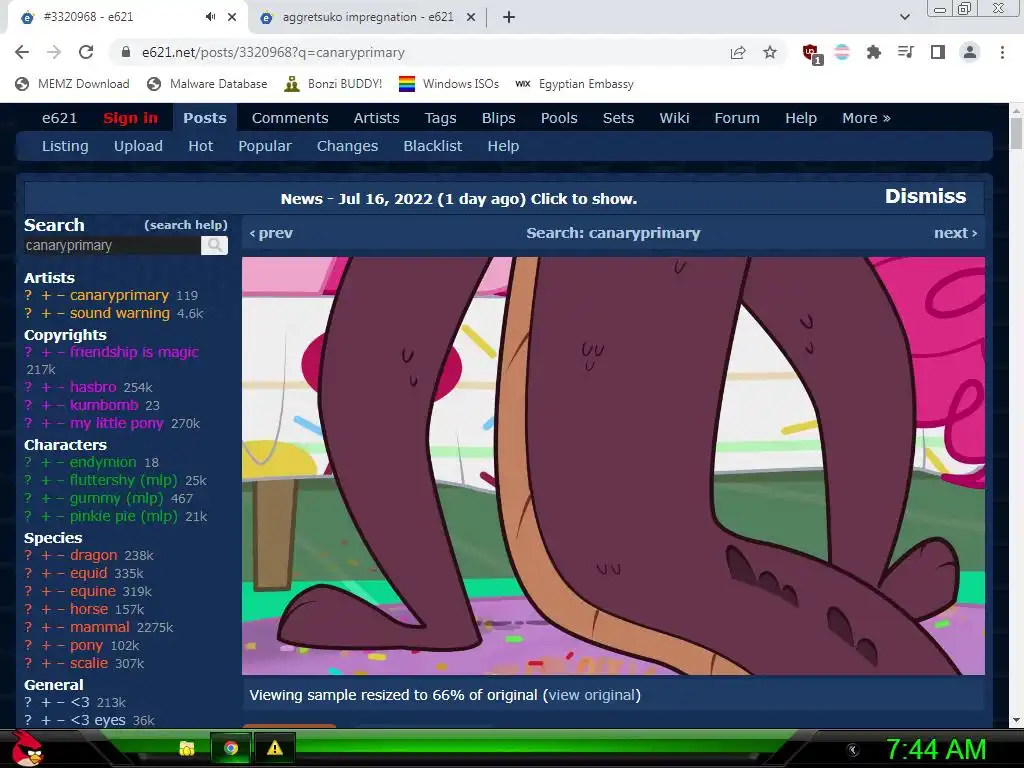Image resolution: width=1024 pixels, height=768 pixels.
Task: Open the Malware Database bookmark
Action: 207,84
